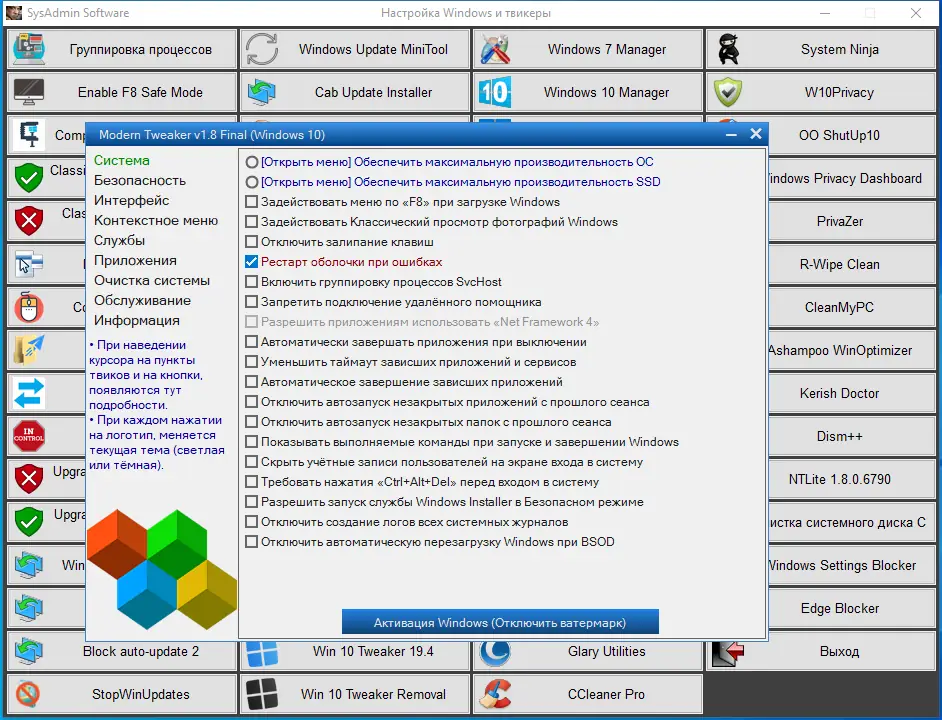The image size is (942, 720).
Task: Click the Windows 10 Manager icon
Action: click(496, 91)
